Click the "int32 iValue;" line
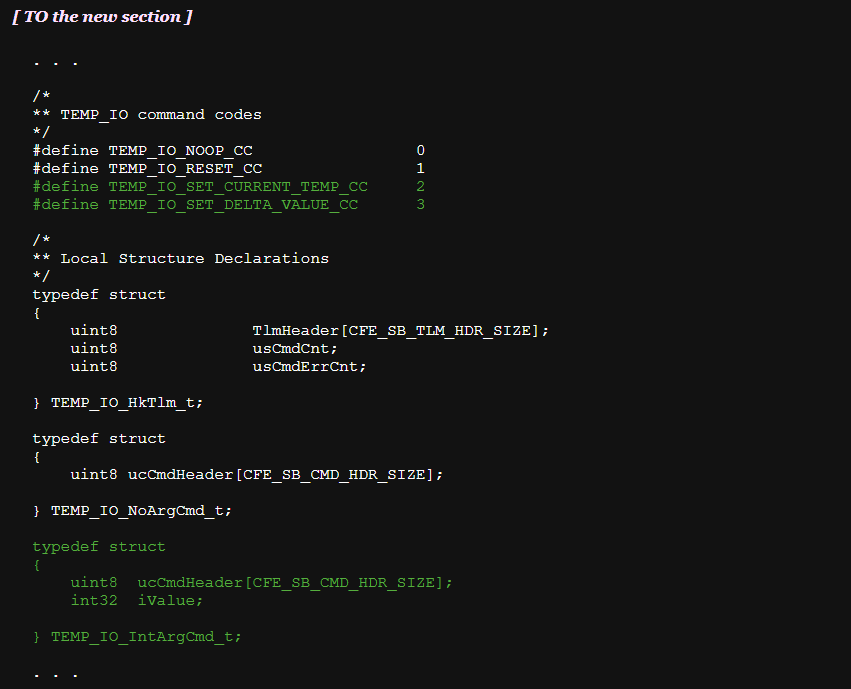The height and width of the screenshot is (689, 851). click(137, 601)
